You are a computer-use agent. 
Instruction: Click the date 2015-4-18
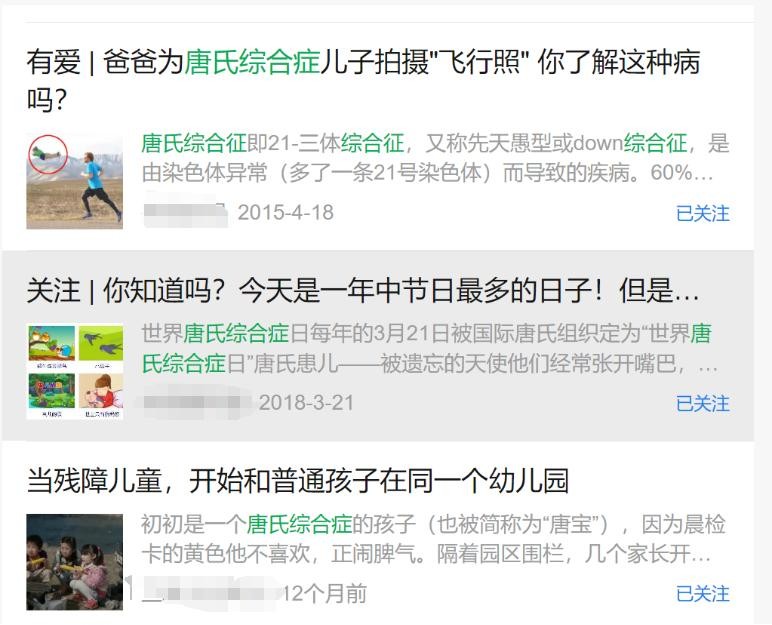[286, 213]
